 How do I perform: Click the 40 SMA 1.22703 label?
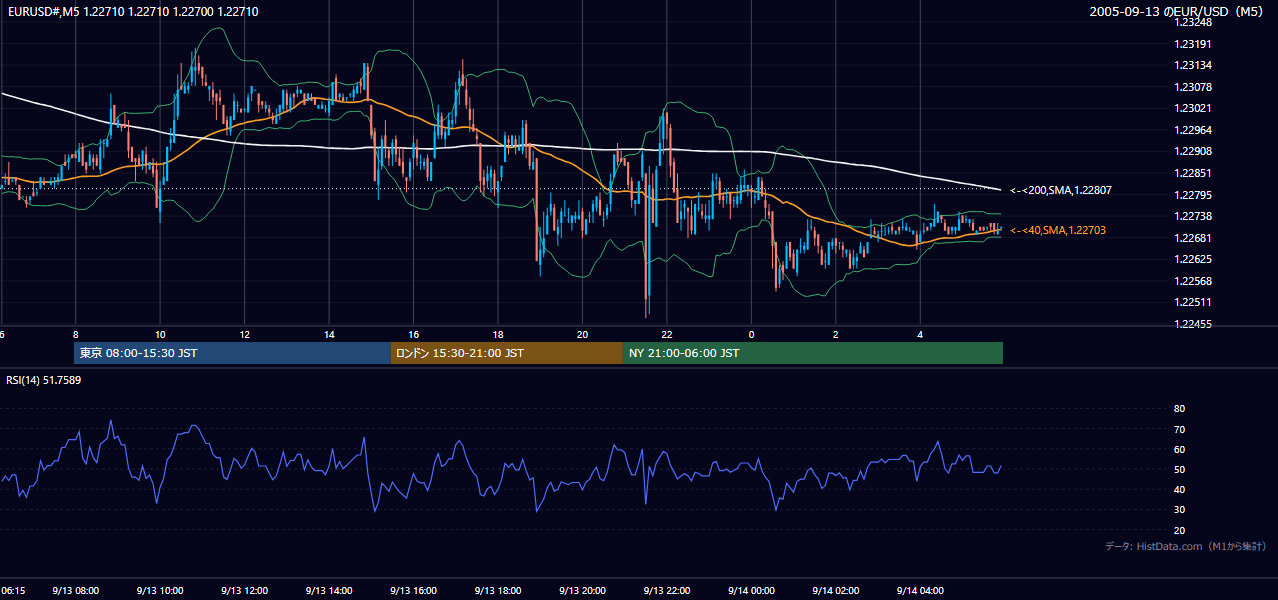[1058, 230]
